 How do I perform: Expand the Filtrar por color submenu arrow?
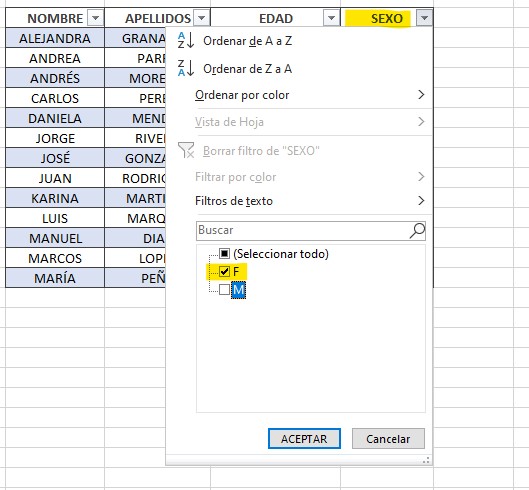pos(421,176)
